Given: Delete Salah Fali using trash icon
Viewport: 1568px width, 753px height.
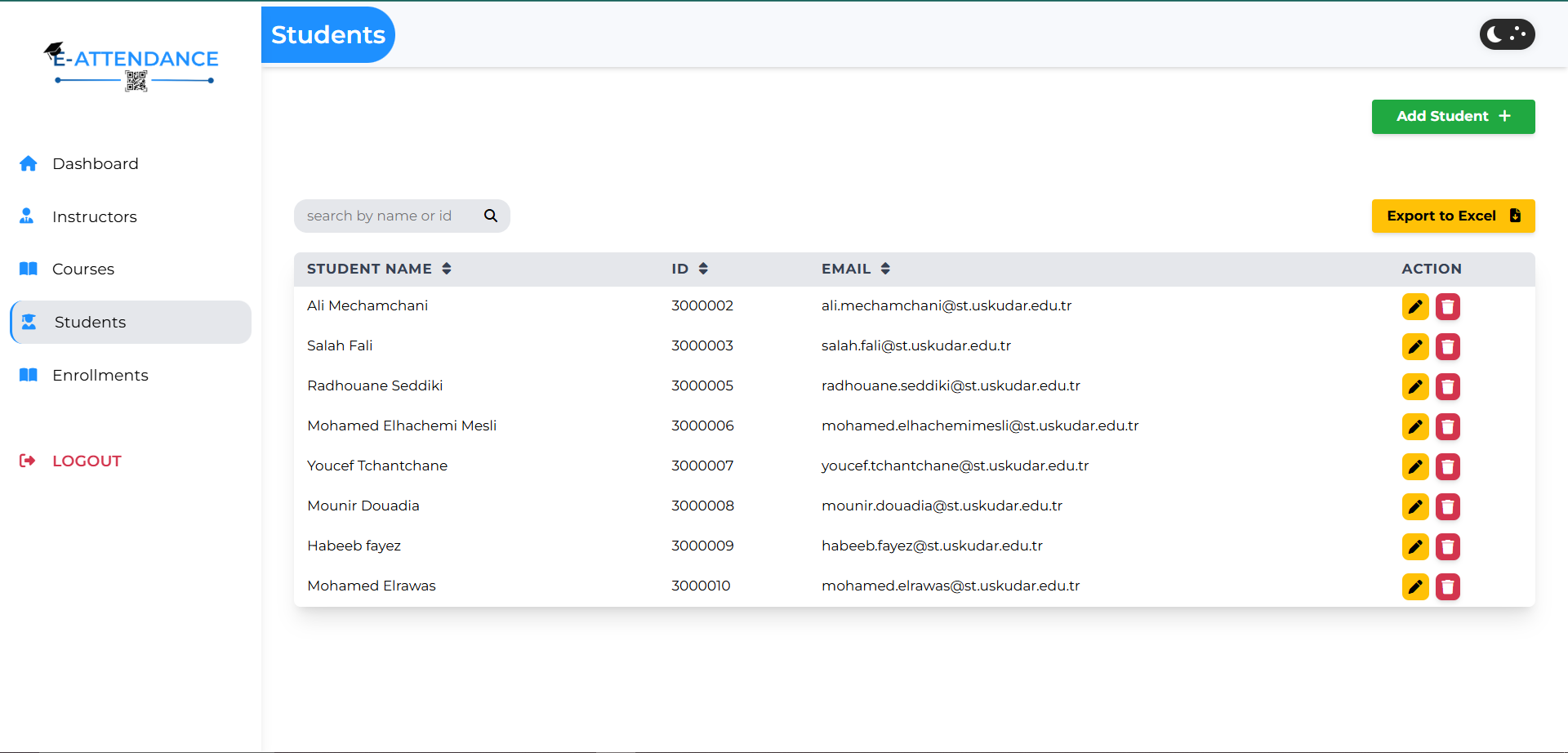Looking at the screenshot, I should [x=1447, y=347].
